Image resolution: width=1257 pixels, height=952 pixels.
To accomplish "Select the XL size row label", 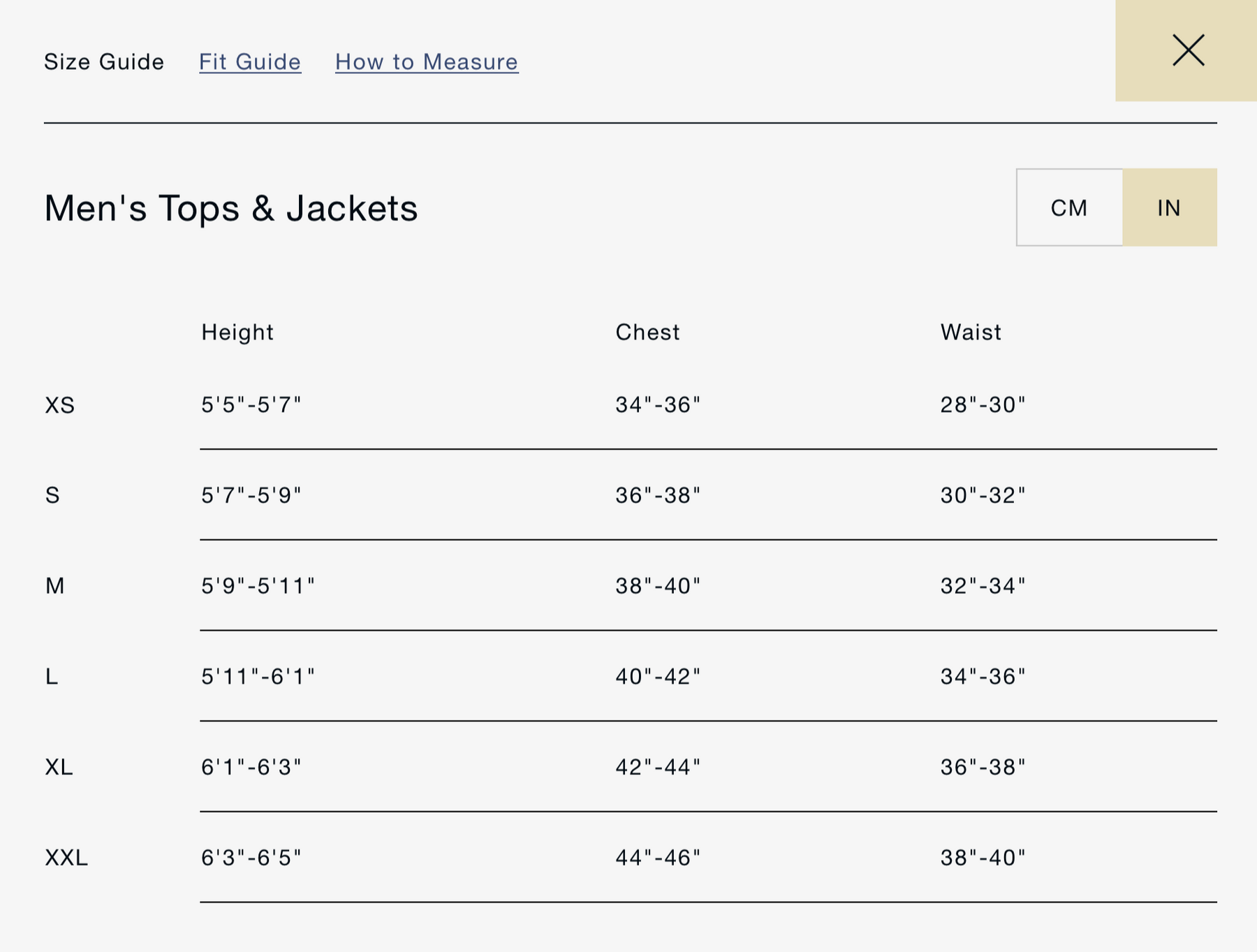I will point(59,767).
